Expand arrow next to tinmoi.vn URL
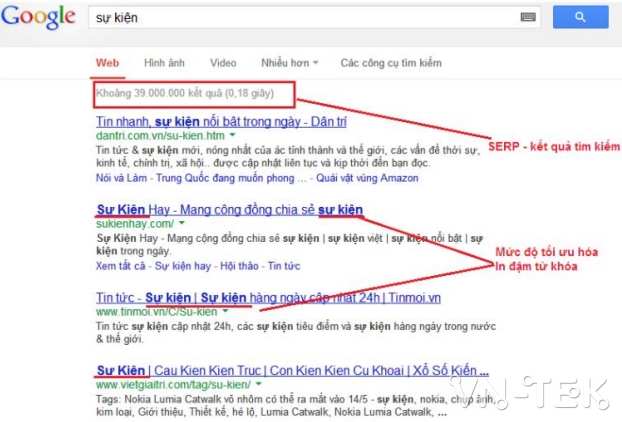622x422 pixels. pos(225,311)
